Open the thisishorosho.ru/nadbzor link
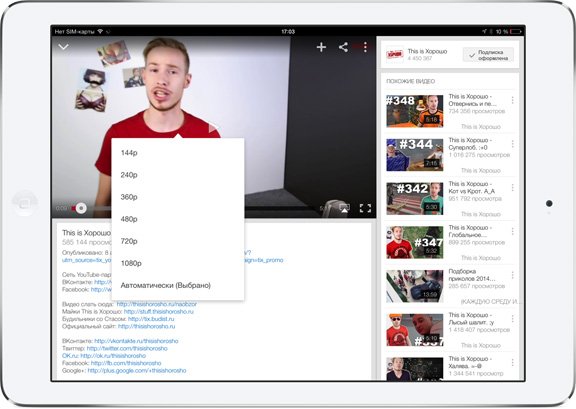 pos(156,304)
